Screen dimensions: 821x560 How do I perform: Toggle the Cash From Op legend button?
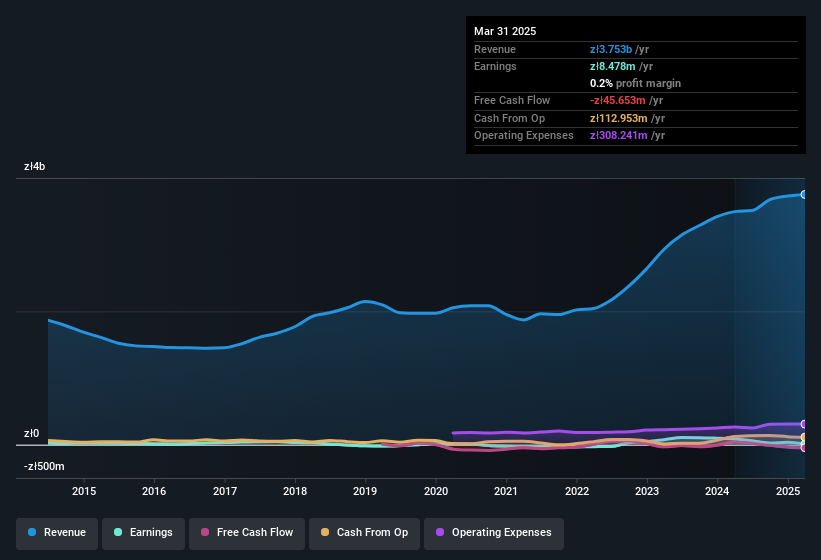[x=364, y=533]
